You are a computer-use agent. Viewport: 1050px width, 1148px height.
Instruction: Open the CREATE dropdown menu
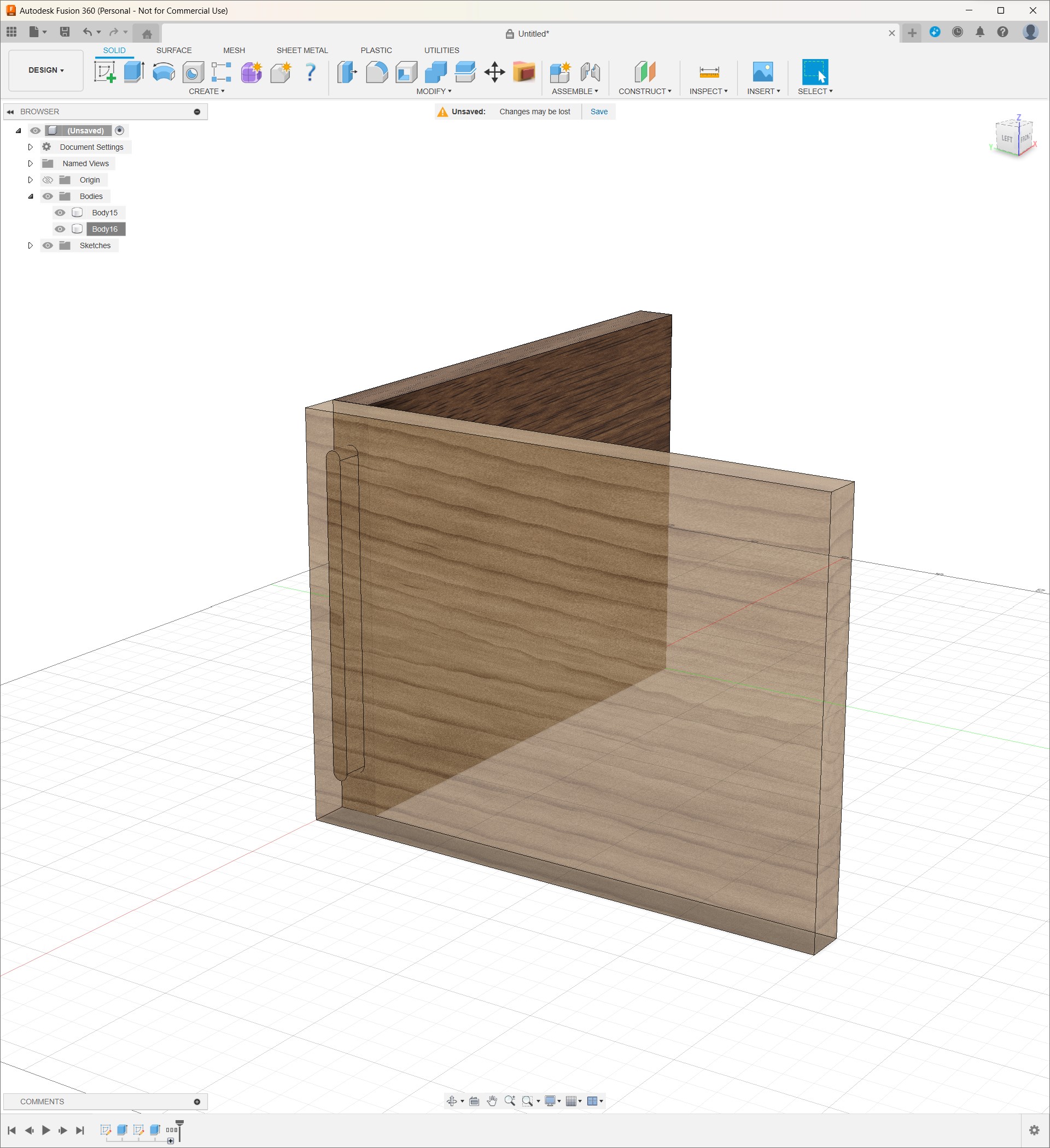tap(206, 91)
